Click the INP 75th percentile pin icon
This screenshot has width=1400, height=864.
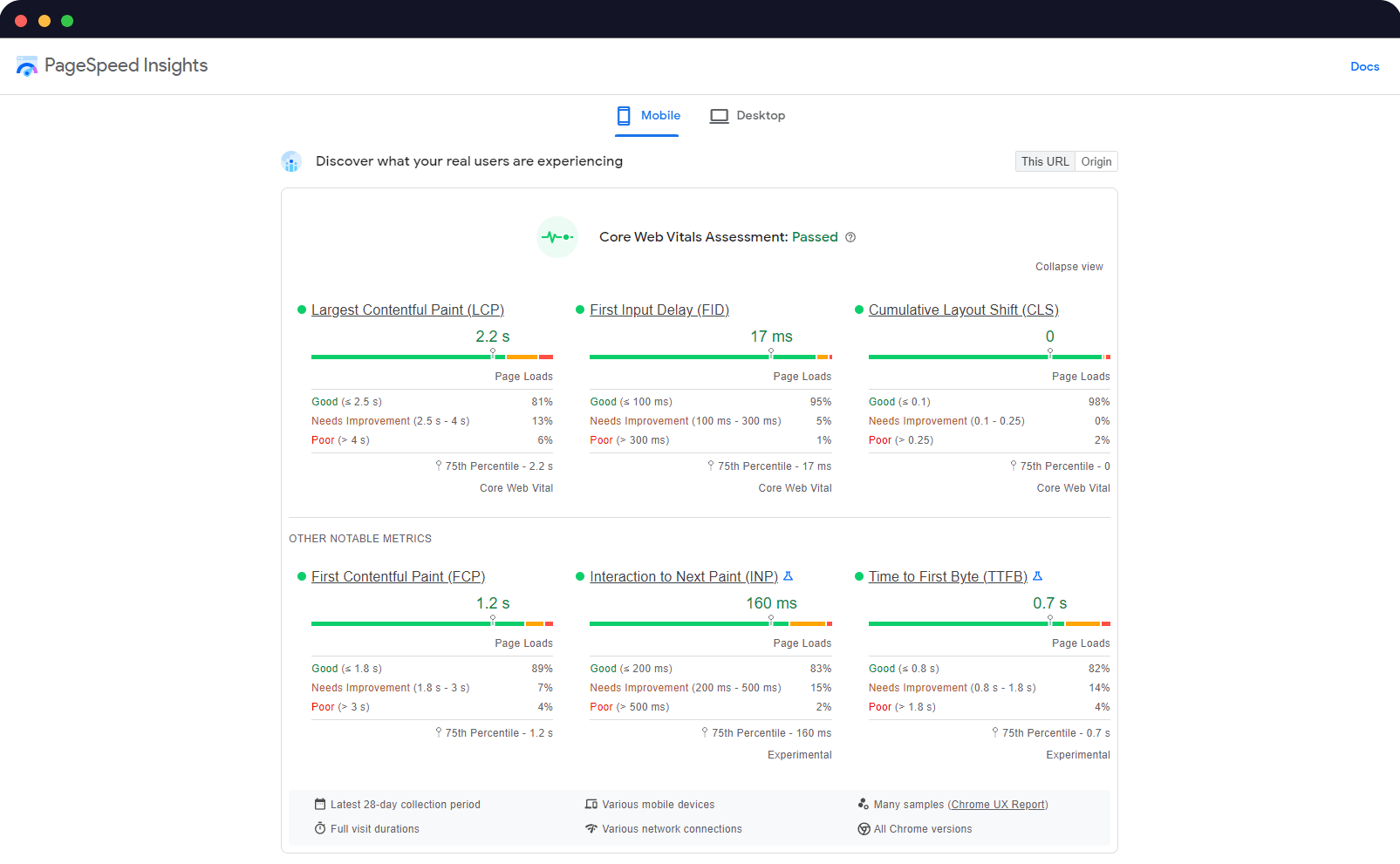(705, 732)
